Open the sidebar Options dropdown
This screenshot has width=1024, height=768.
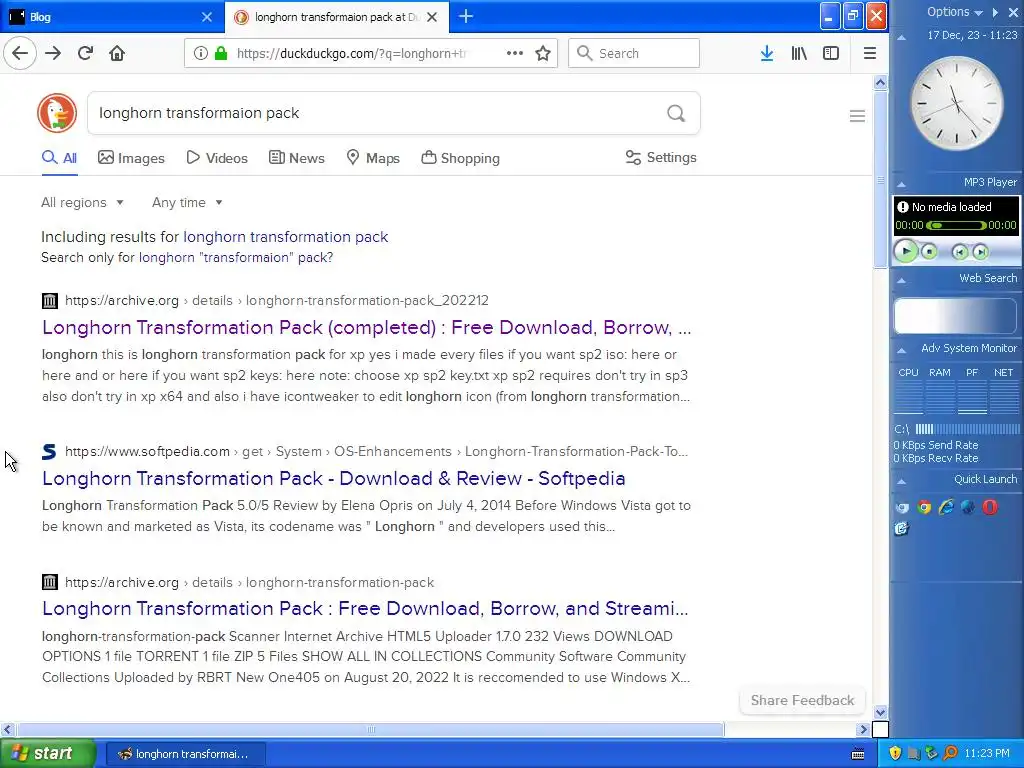[x=955, y=12]
